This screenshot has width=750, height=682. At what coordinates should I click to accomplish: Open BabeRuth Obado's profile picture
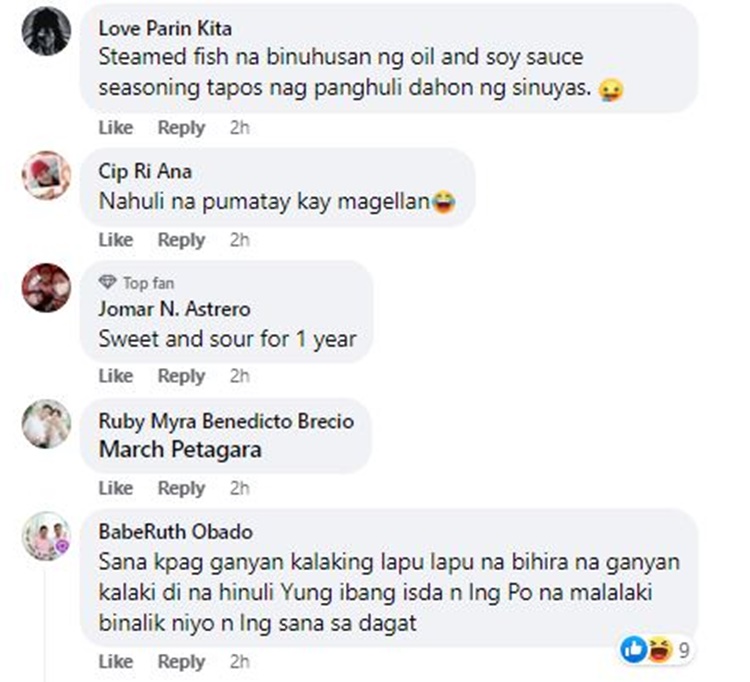(x=46, y=536)
